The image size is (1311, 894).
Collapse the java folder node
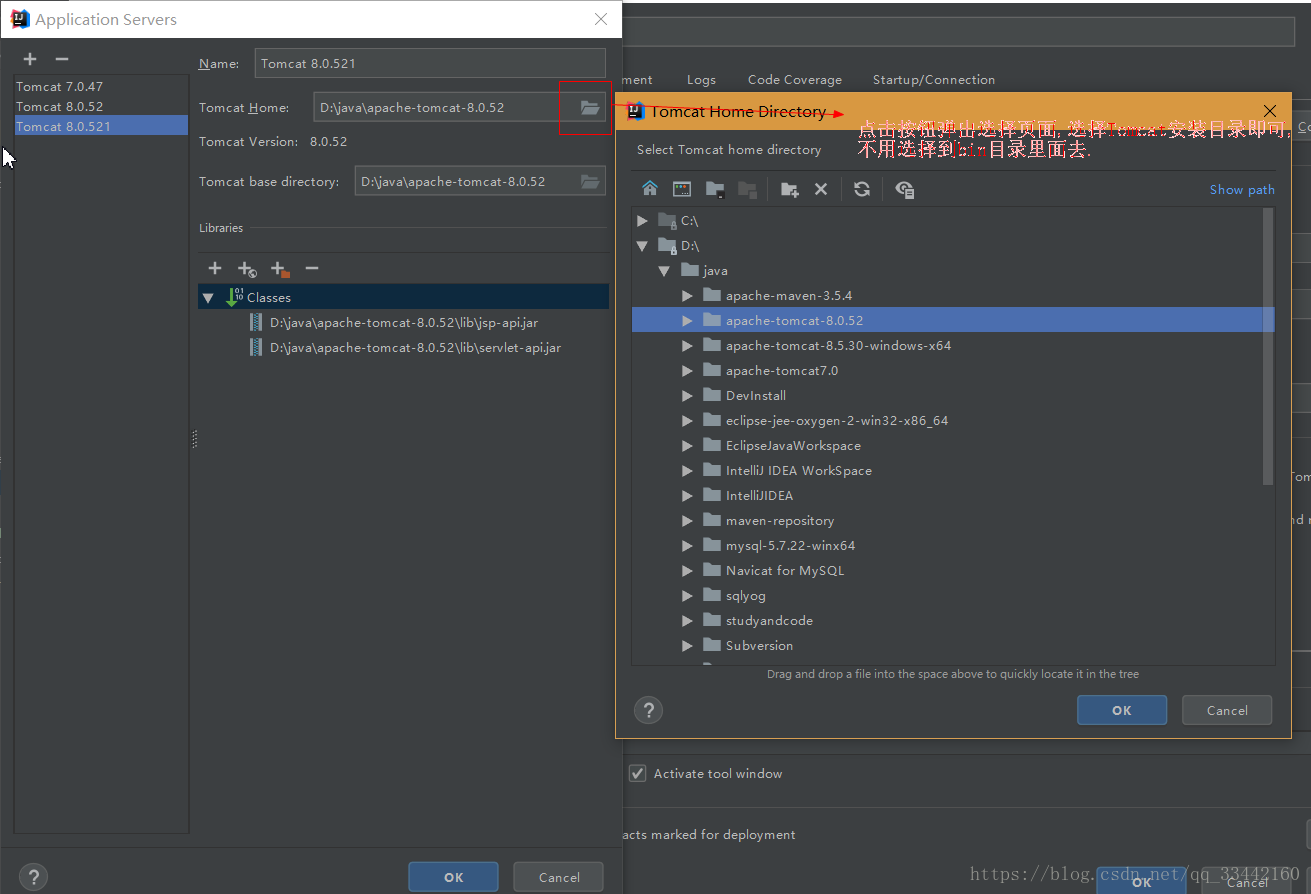[x=664, y=271]
